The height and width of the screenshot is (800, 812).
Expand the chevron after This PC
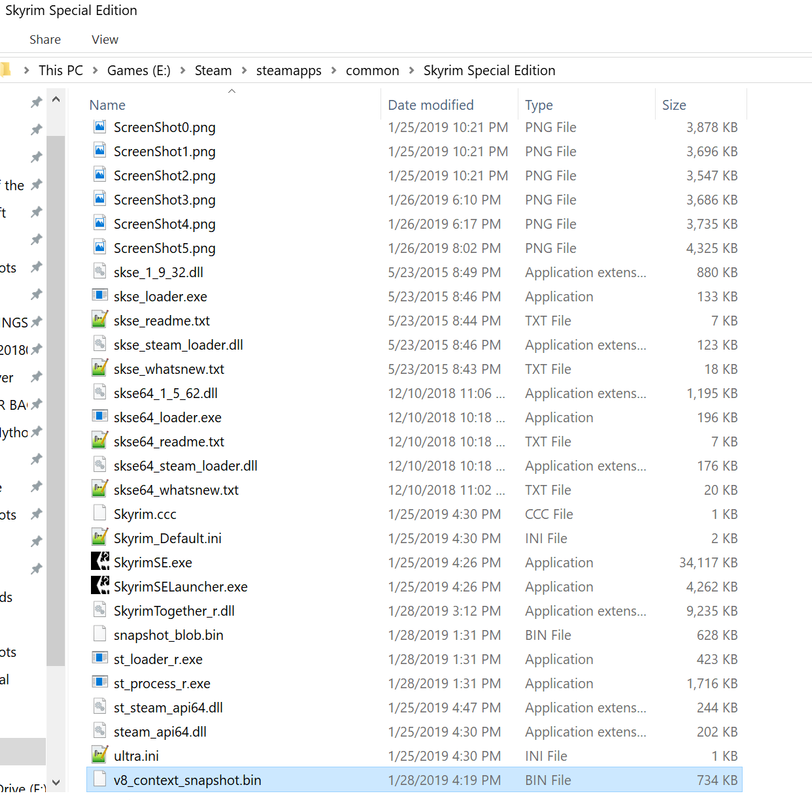[95, 70]
